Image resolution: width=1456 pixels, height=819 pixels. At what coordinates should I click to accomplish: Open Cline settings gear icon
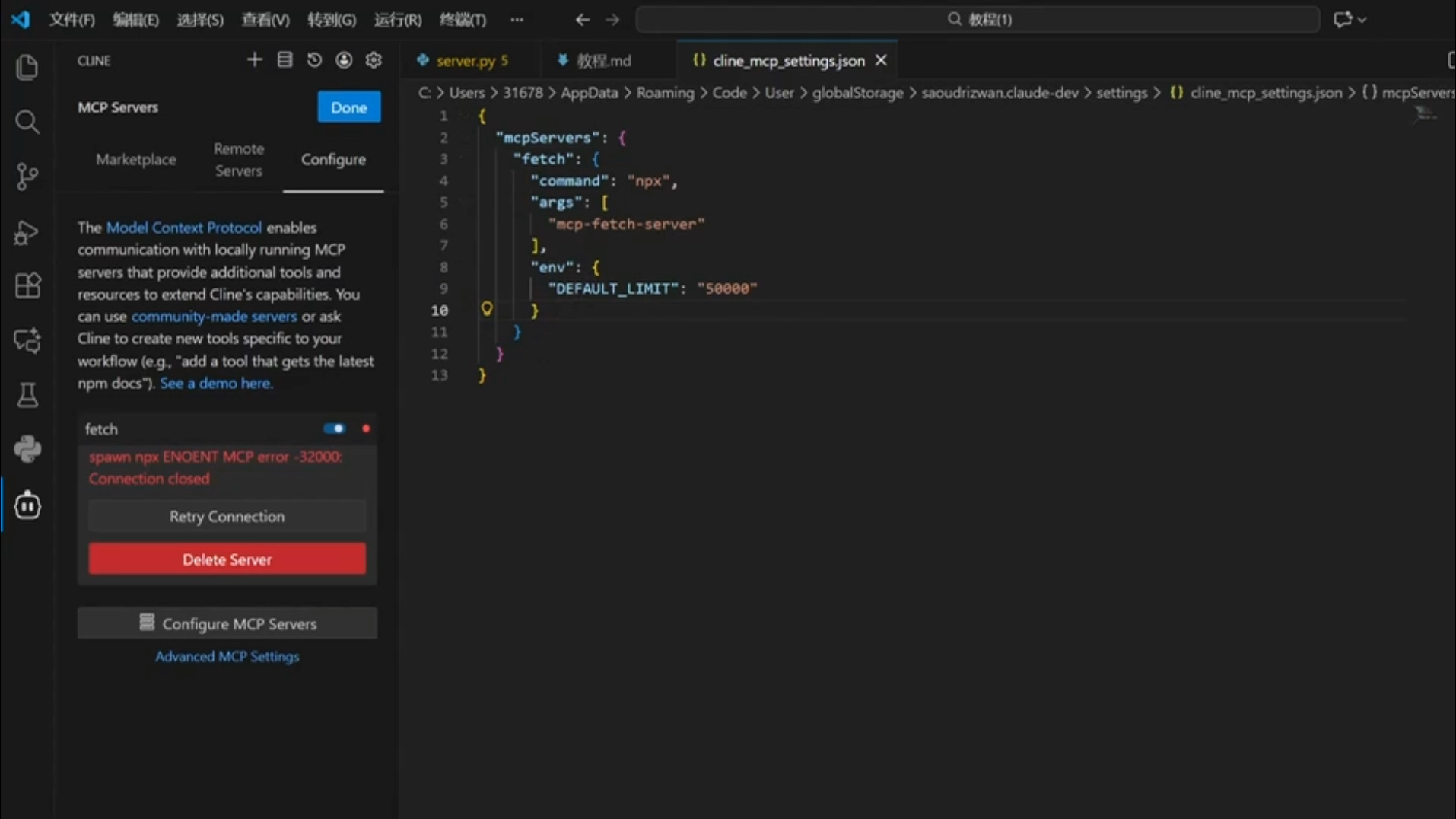point(374,60)
